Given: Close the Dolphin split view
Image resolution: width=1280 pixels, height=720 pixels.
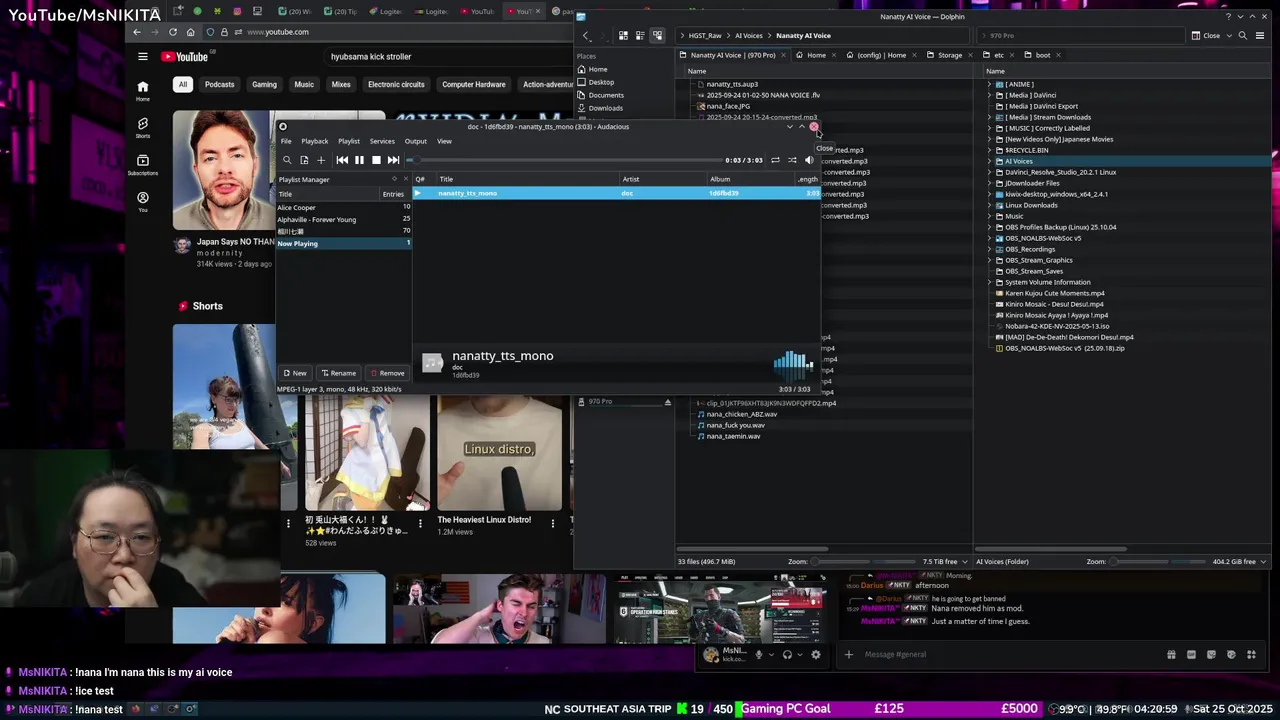Looking at the screenshot, I should [x=1206, y=35].
